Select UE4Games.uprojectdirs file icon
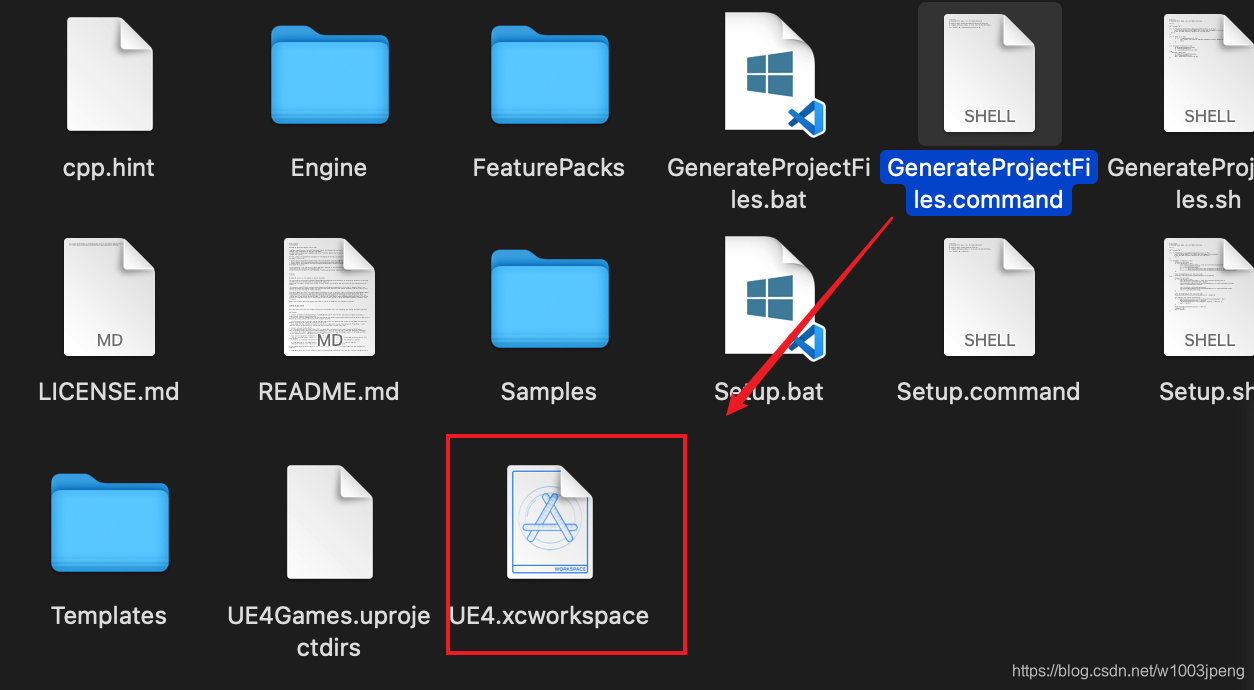Viewport: 1254px width, 690px height. point(329,521)
